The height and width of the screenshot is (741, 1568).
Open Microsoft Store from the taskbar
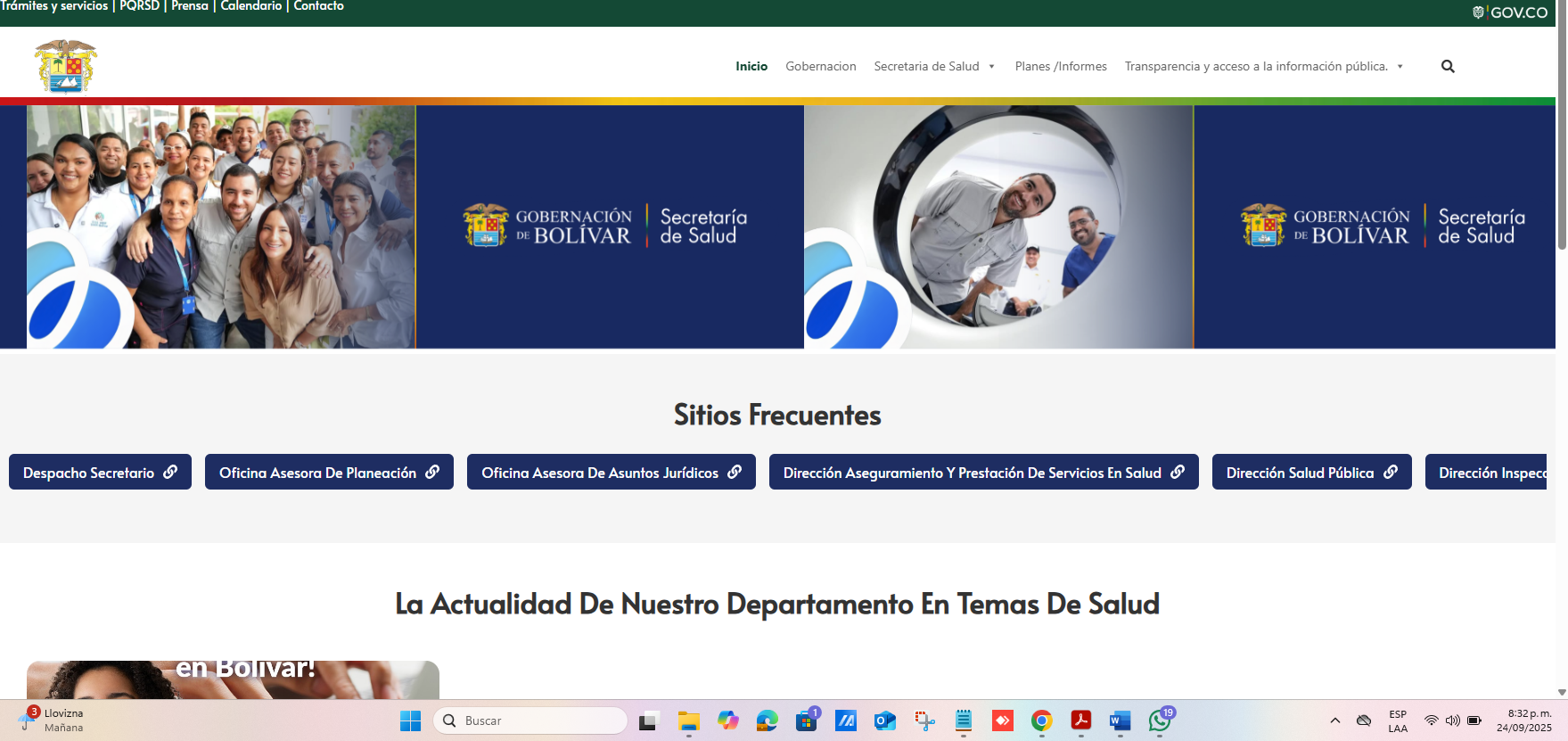pos(807,720)
